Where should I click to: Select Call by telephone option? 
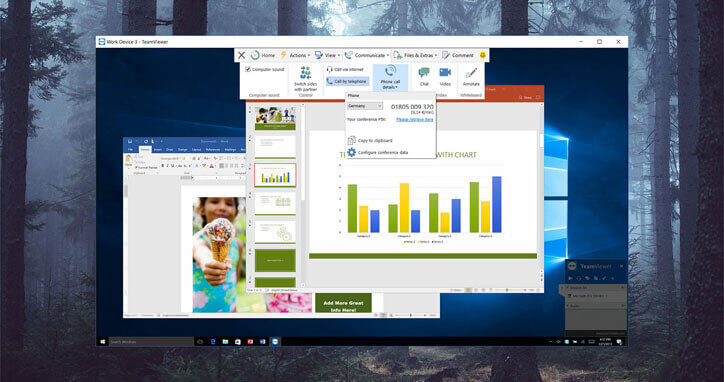pos(347,81)
